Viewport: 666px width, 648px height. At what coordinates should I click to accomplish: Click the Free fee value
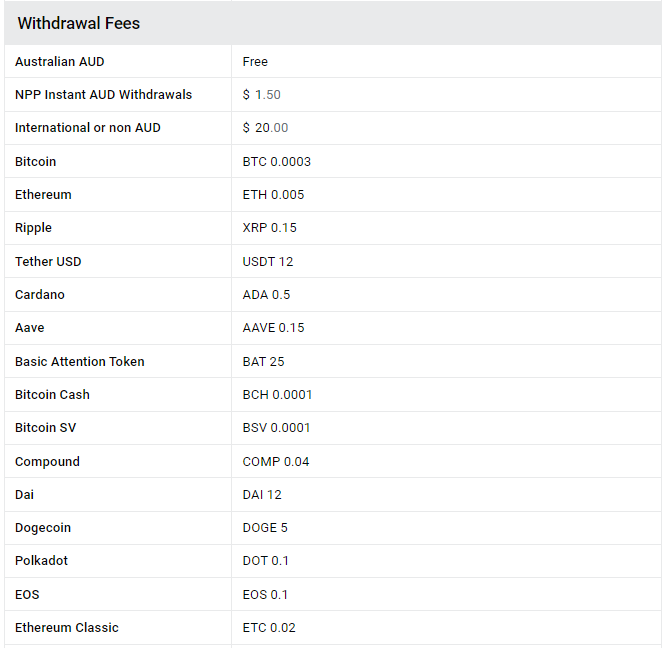click(255, 62)
